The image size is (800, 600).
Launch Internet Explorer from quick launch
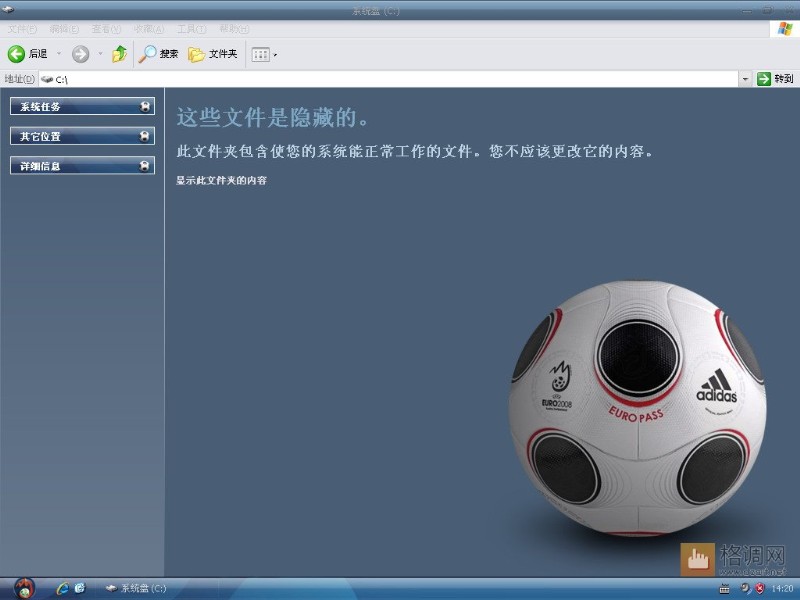(63, 588)
